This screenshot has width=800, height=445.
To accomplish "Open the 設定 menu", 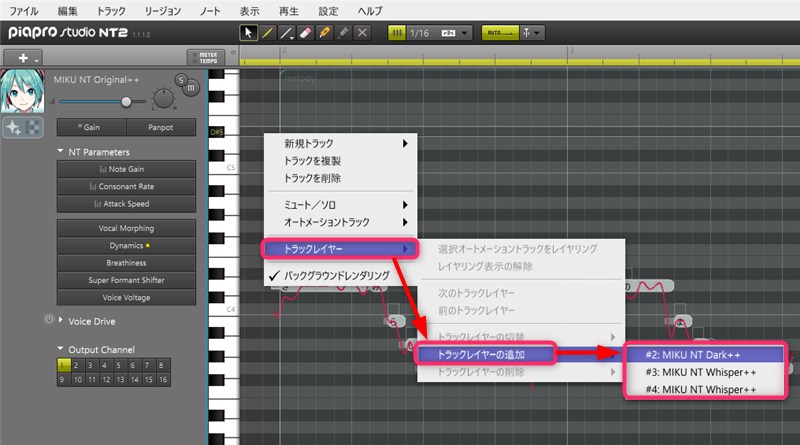I will (x=328, y=11).
